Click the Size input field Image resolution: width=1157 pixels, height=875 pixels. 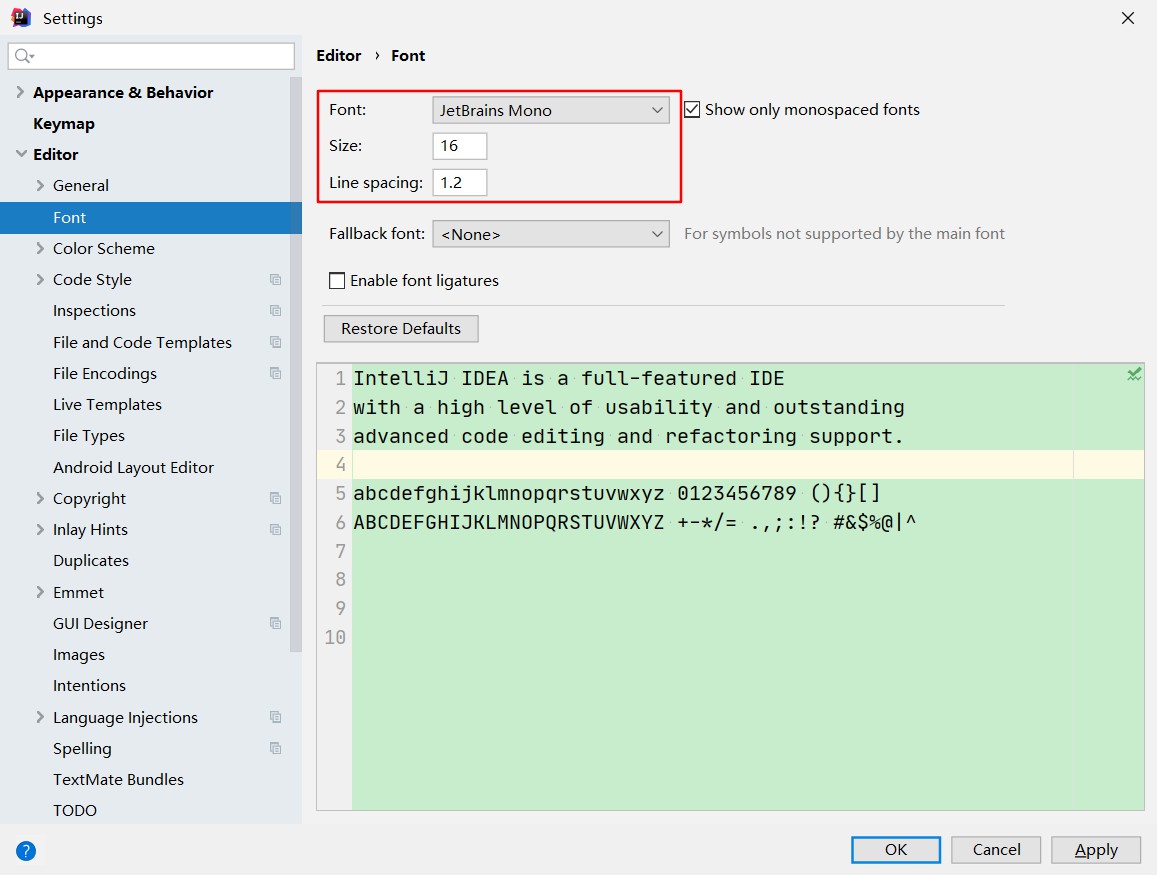click(460, 146)
